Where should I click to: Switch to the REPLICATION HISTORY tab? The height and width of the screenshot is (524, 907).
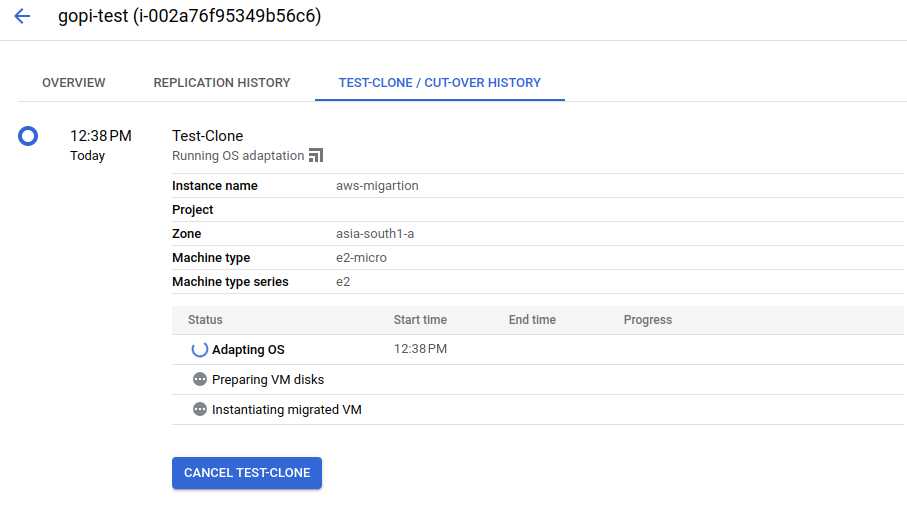pos(222,83)
